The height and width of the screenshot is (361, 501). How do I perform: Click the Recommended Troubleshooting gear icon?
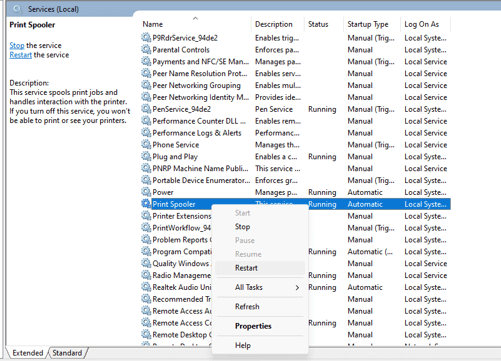(146, 299)
